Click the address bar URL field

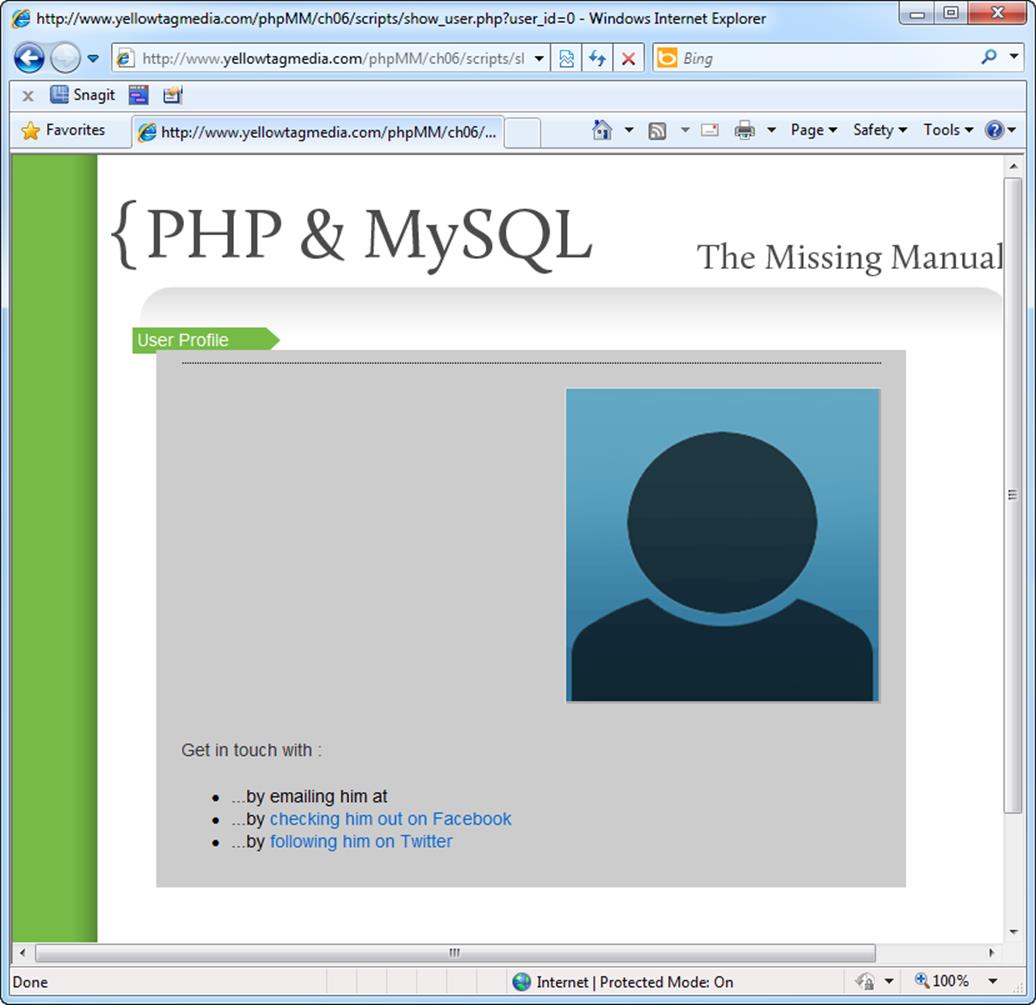(320, 59)
